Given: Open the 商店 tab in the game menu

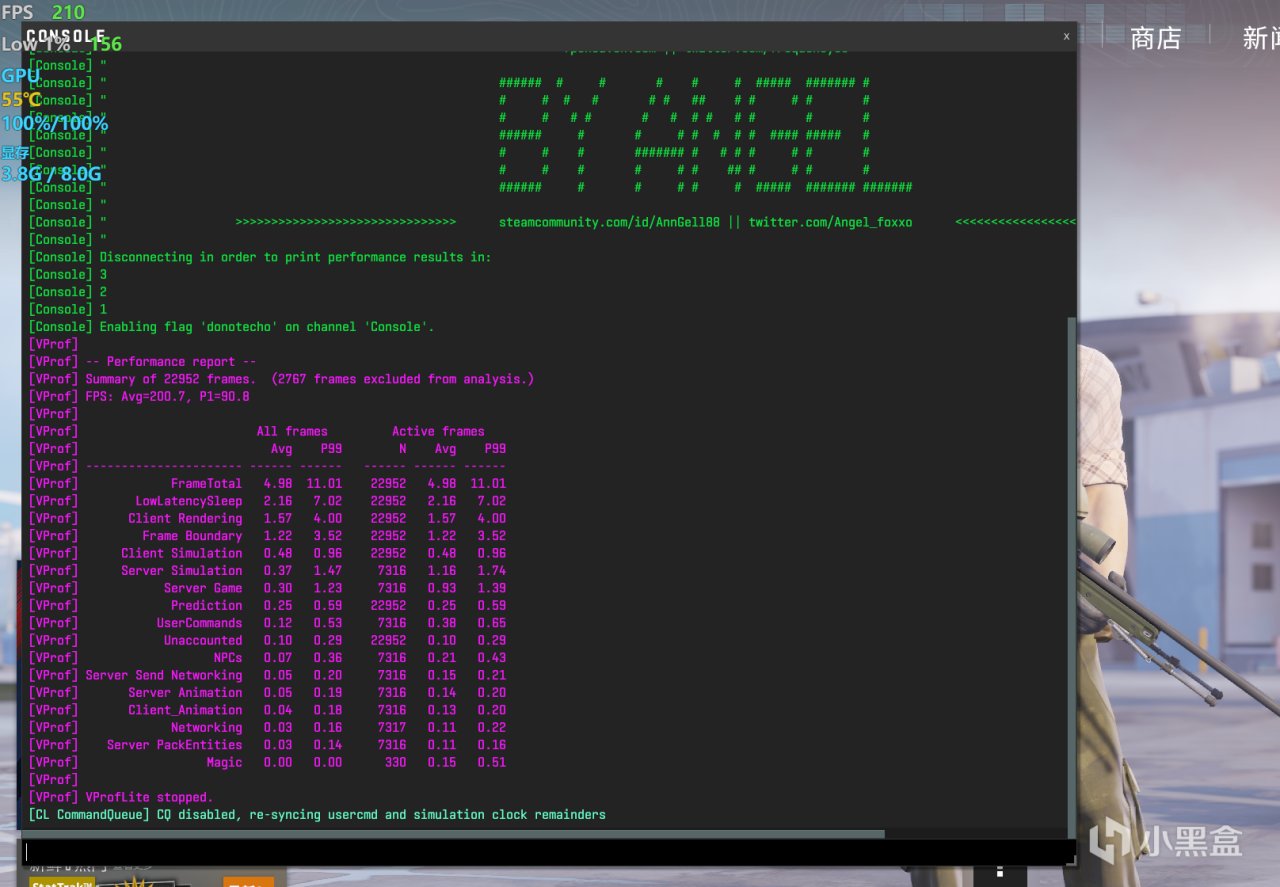Looking at the screenshot, I should [x=1156, y=39].
